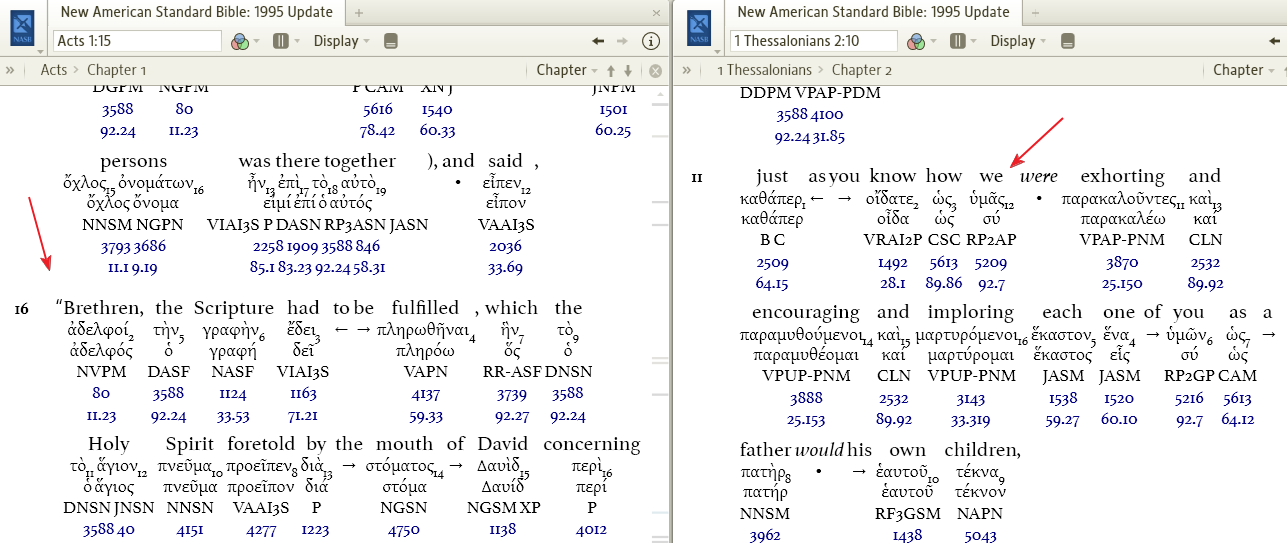Screen dimensions: 1287x543
Task: Click verse number 11 in 1 Thessalonians pane
Action: [697, 177]
